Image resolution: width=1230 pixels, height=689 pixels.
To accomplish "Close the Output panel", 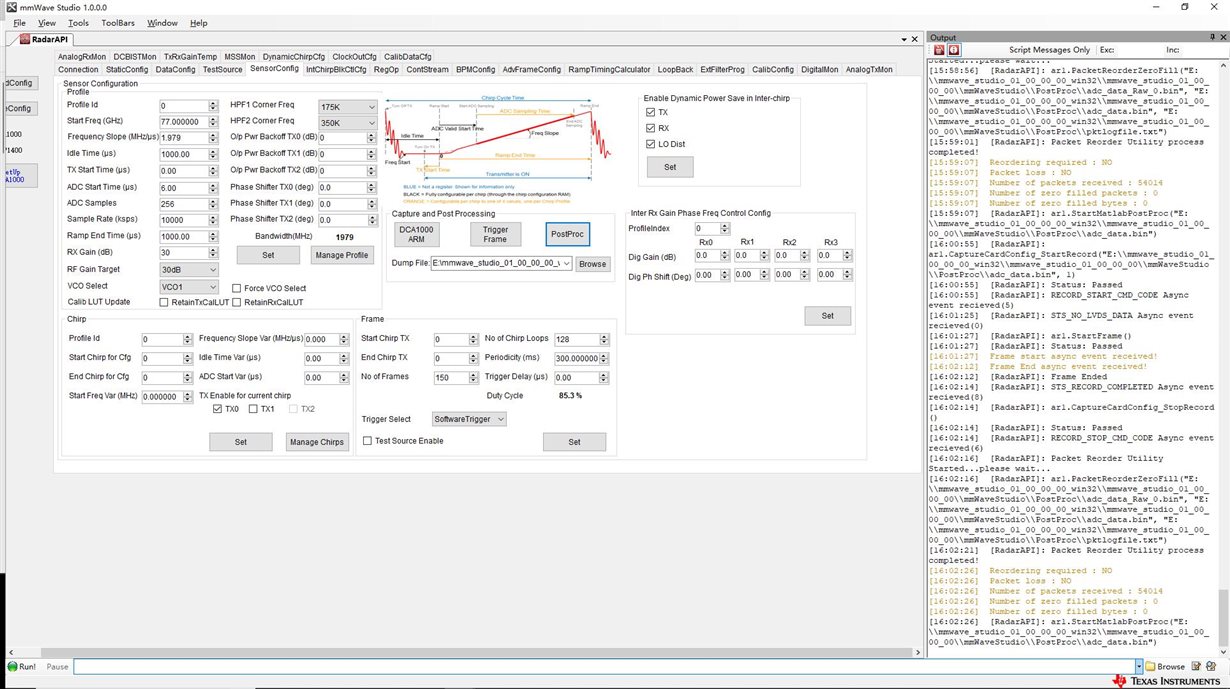I will pyautogui.click(x=1222, y=37).
